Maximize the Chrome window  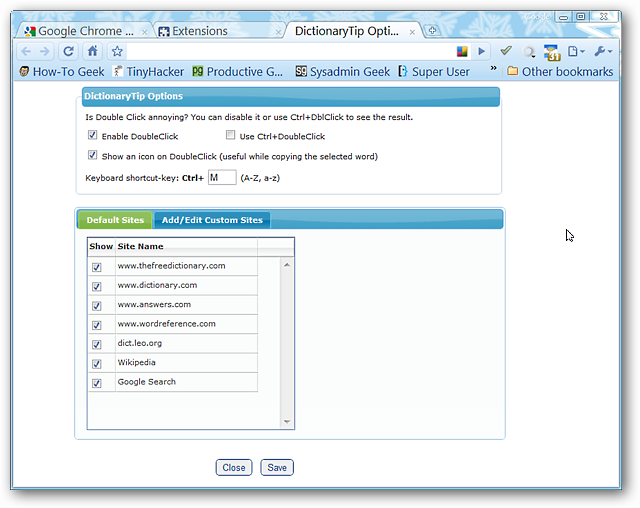(581, 17)
